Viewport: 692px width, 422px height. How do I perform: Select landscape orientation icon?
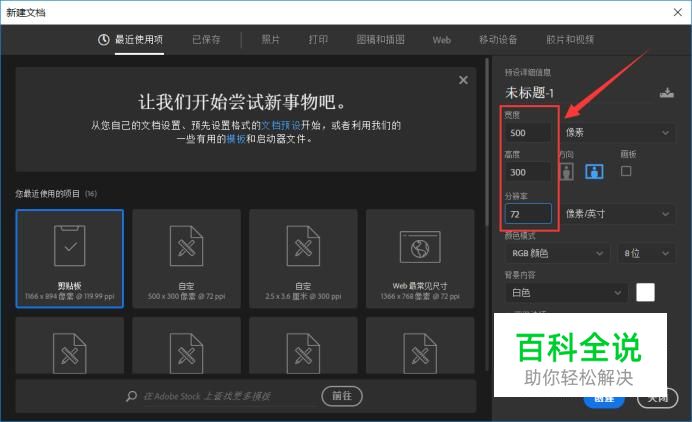[594, 171]
